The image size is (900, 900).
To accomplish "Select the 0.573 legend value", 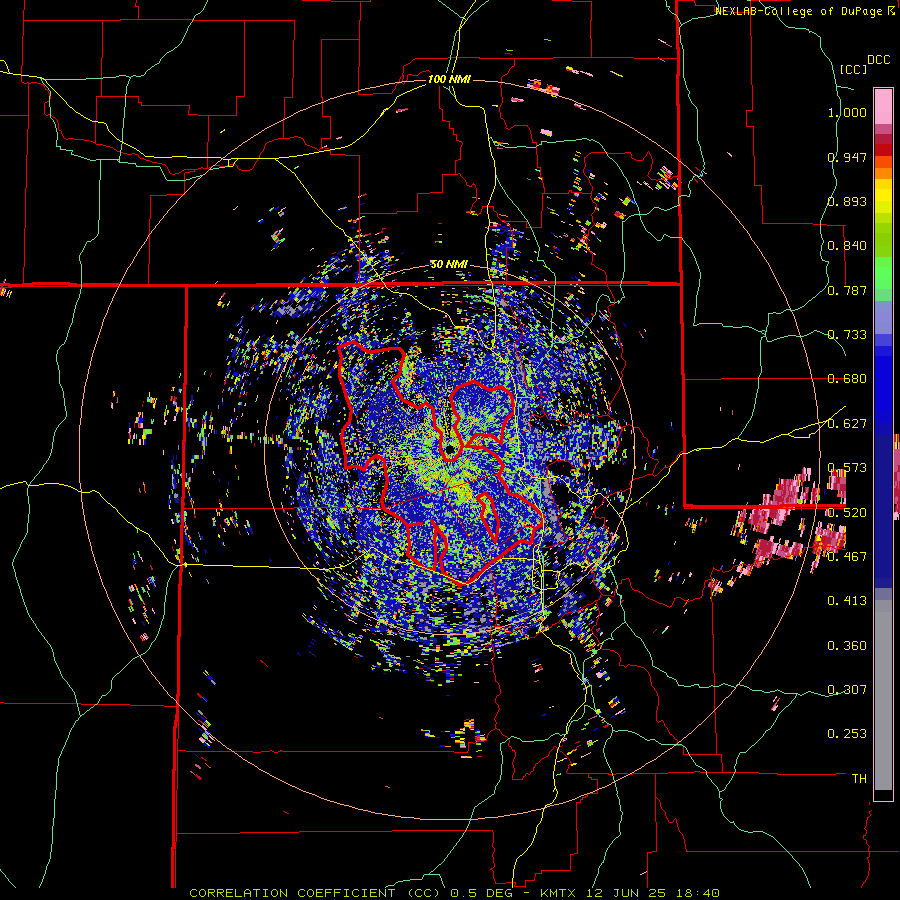I will [847, 468].
